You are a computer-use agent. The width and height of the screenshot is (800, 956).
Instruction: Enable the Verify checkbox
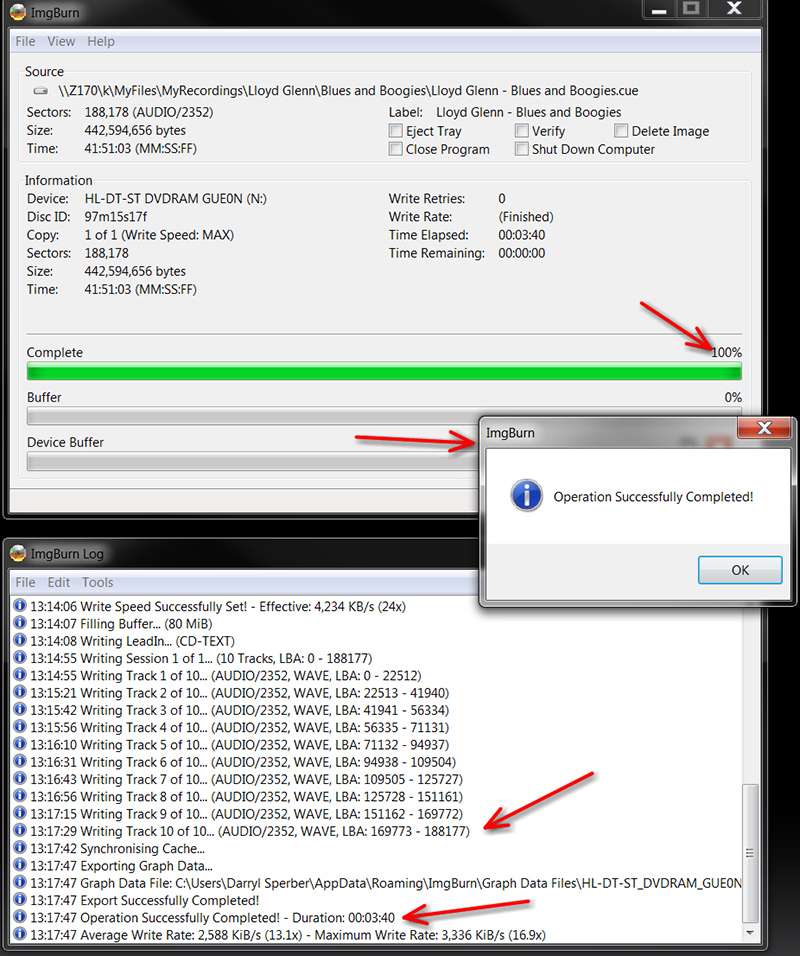click(x=521, y=131)
